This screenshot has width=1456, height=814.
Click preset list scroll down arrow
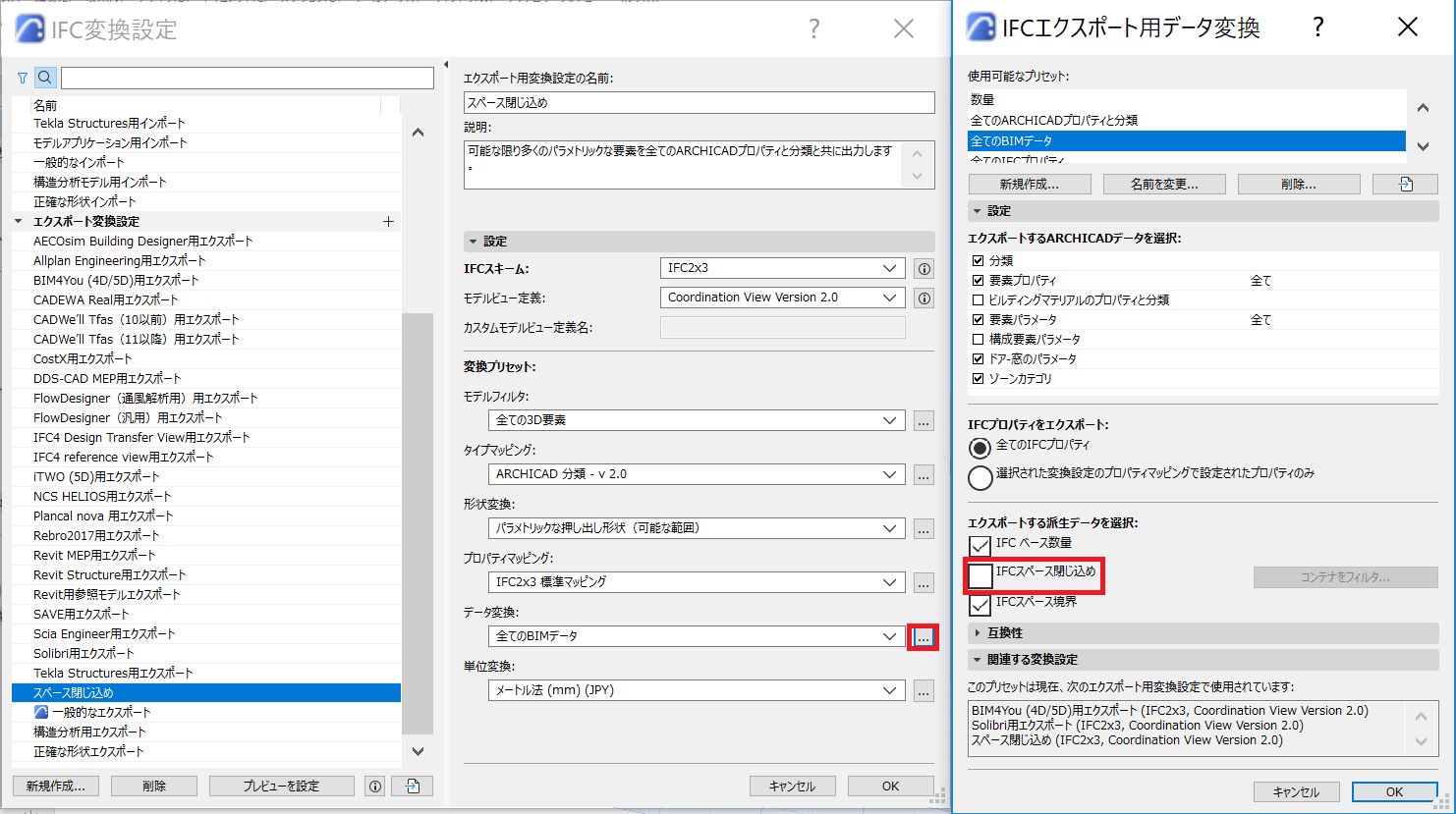(x=1424, y=145)
